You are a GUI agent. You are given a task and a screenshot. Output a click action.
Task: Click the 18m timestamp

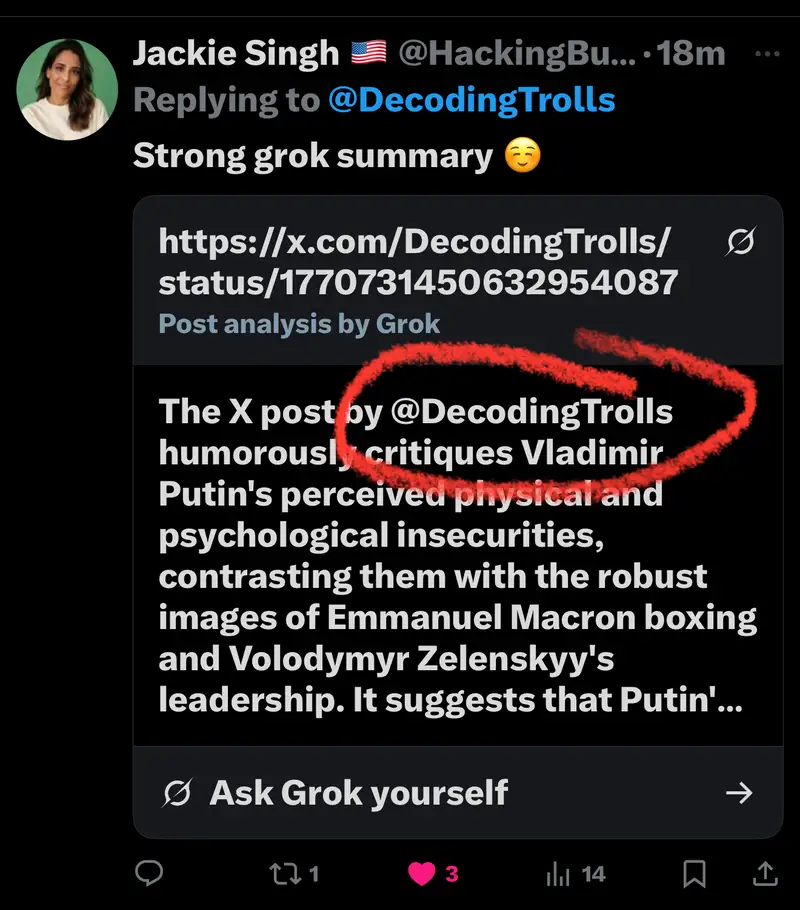(691, 54)
